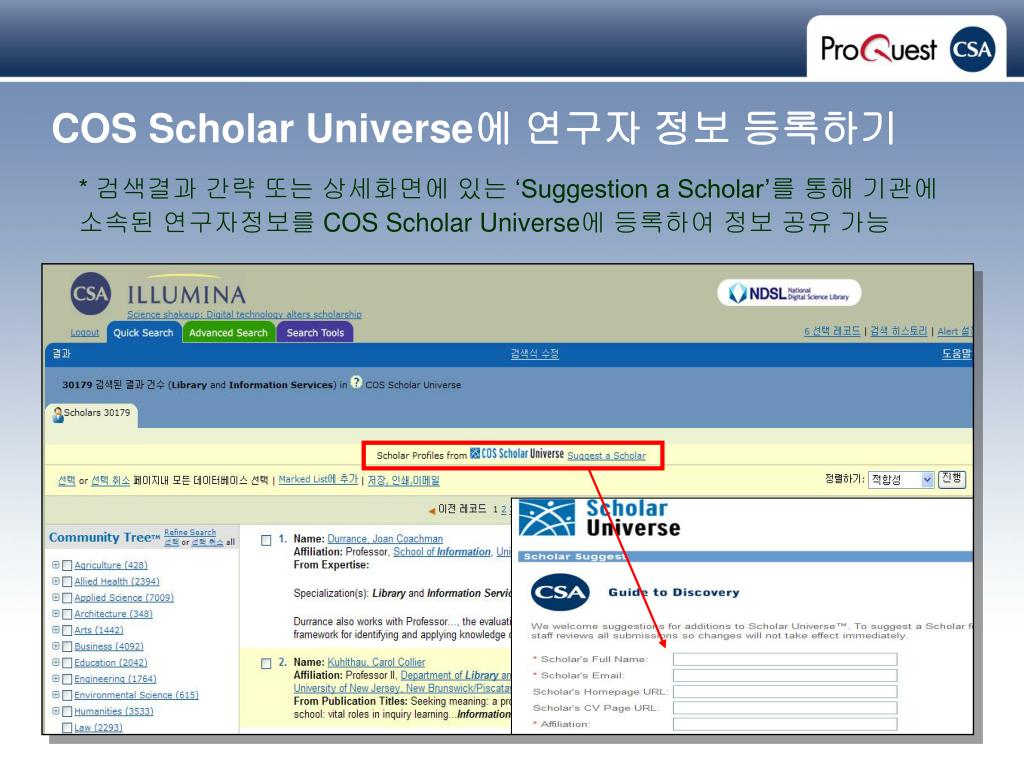Viewport: 1024px width, 768px height.
Task: Click the Refine Search link
Action: click(x=190, y=533)
